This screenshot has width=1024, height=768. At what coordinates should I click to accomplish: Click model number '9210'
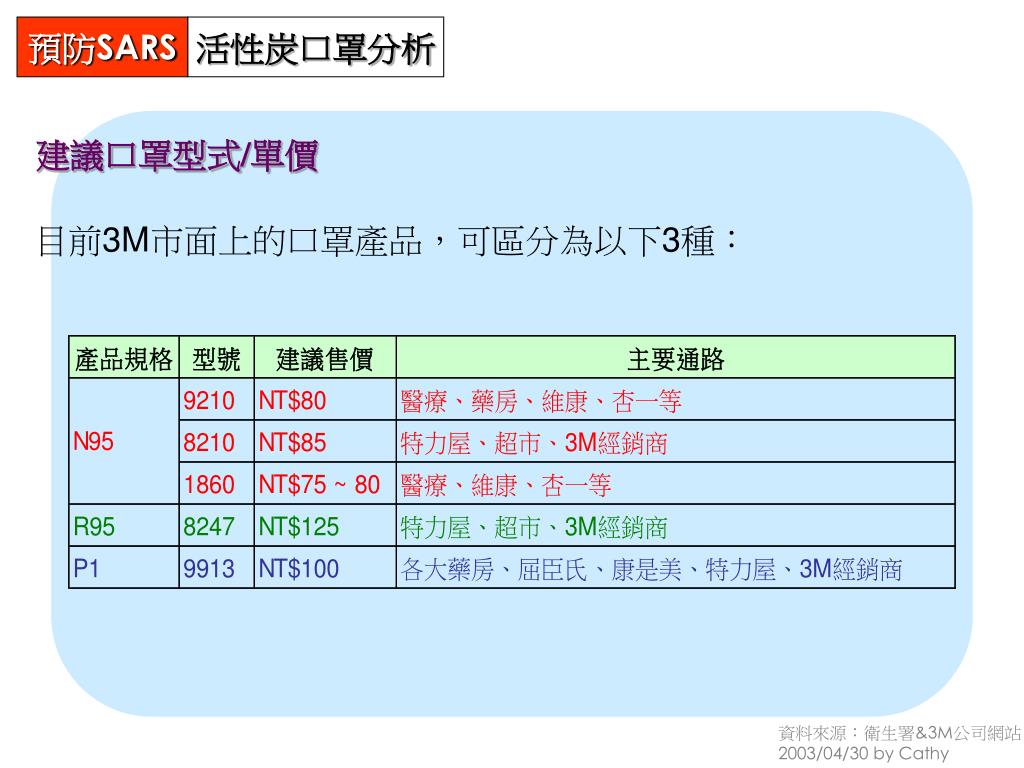209,400
